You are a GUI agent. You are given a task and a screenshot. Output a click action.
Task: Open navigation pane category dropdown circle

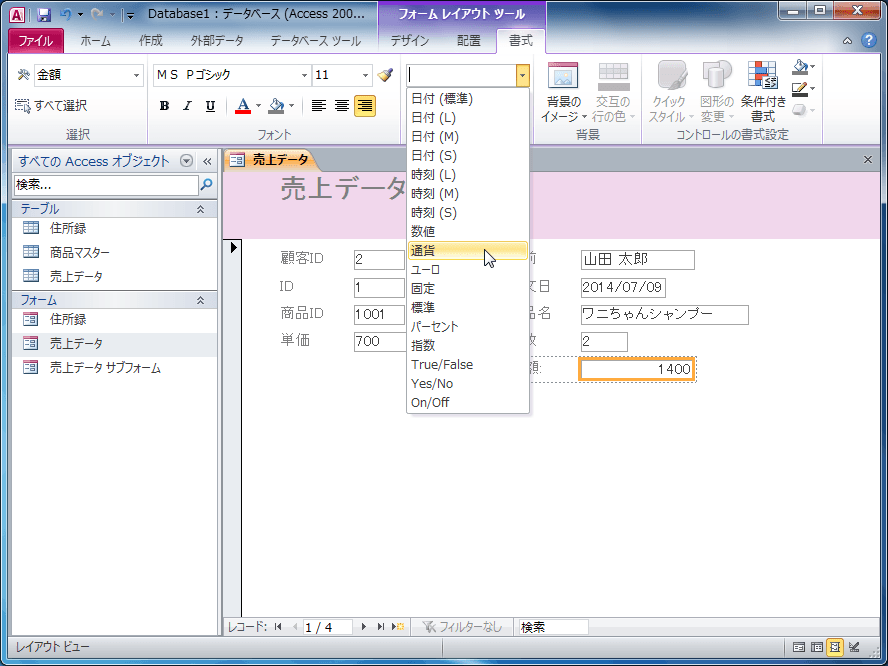pyautogui.click(x=186, y=161)
